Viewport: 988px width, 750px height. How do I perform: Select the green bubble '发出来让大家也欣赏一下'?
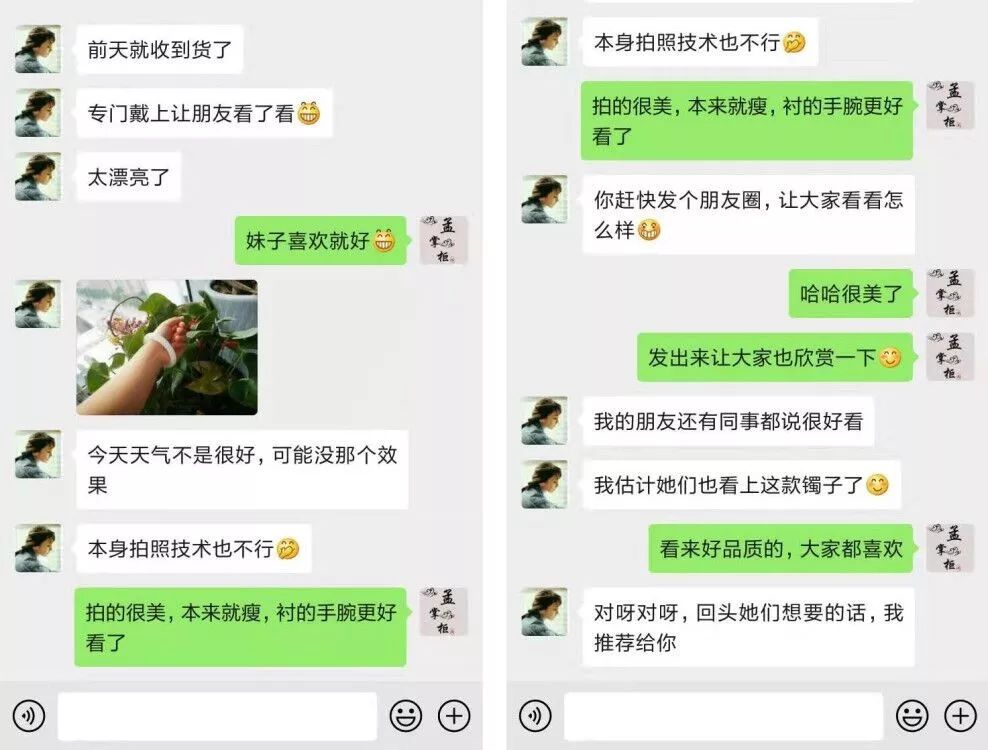point(775,357)
